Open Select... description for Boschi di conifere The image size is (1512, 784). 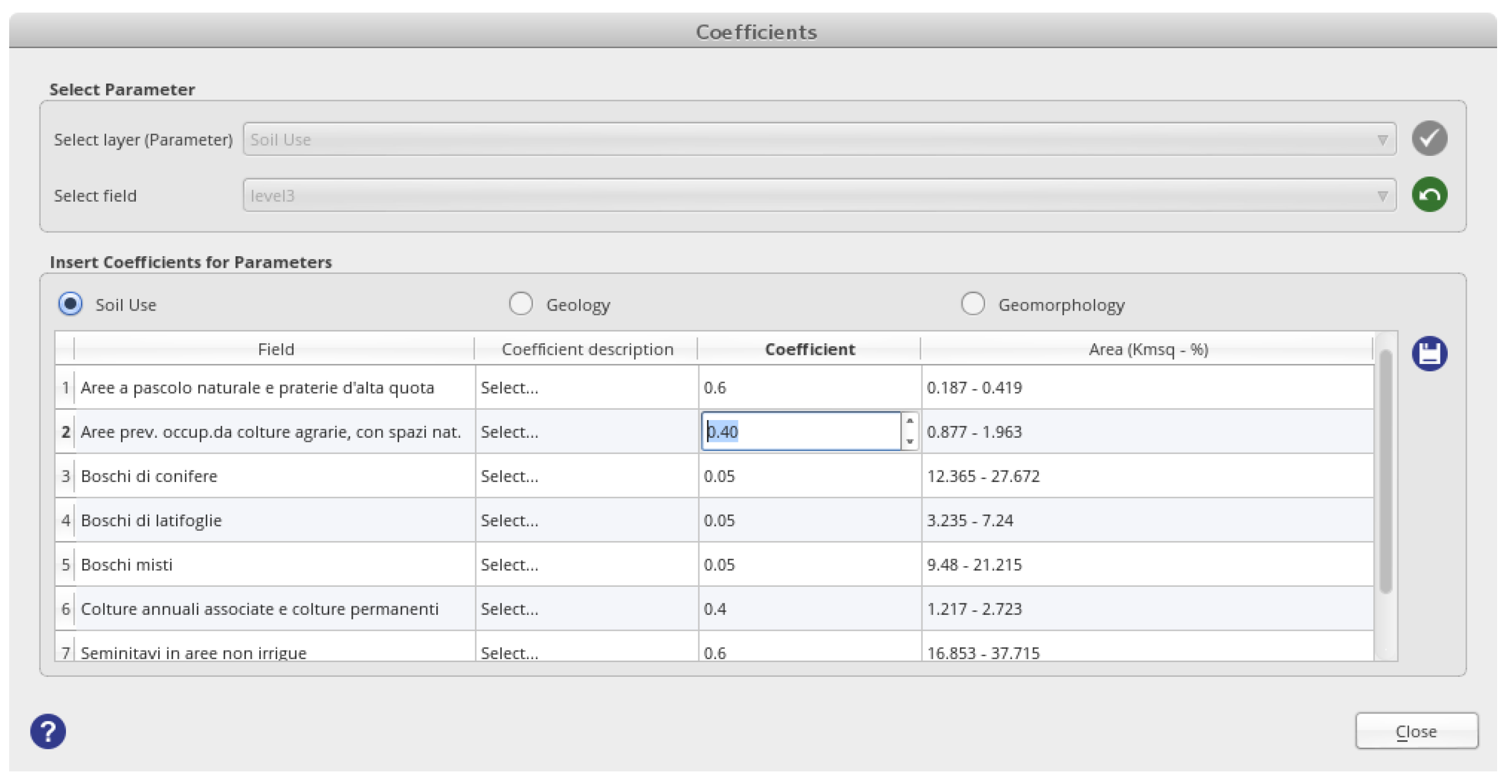[587, 476]
